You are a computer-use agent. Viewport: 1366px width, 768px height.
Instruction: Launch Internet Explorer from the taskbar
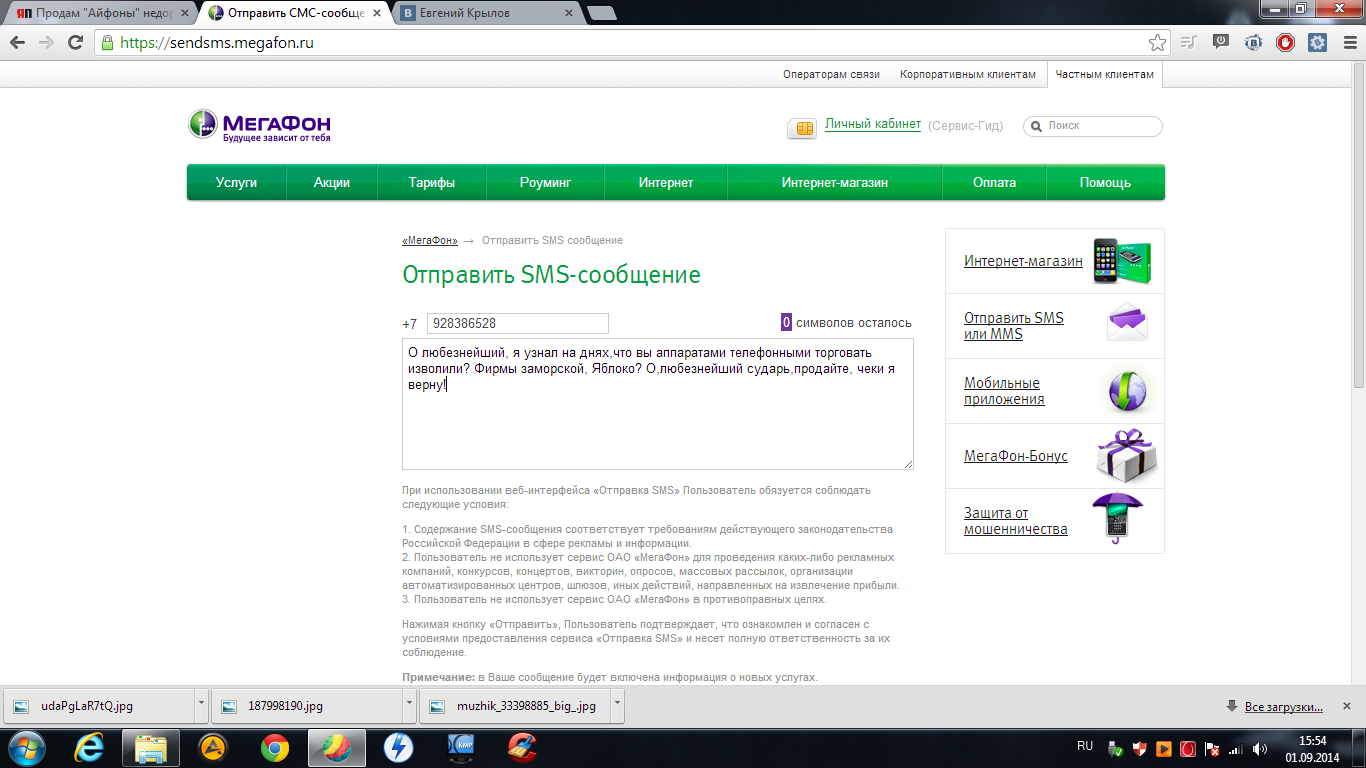(90, 747)
